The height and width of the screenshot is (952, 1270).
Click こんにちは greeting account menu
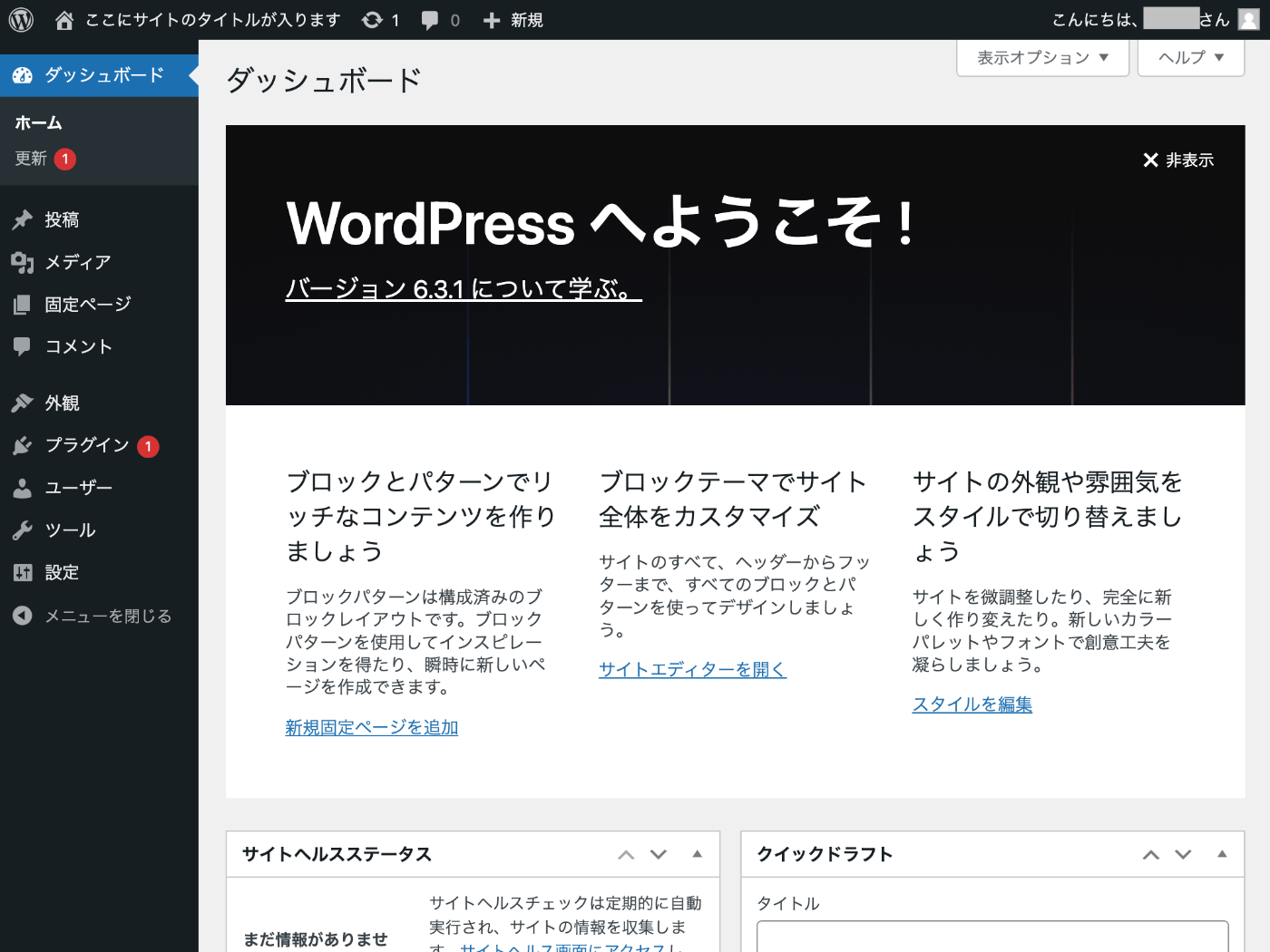(1156, 20)
